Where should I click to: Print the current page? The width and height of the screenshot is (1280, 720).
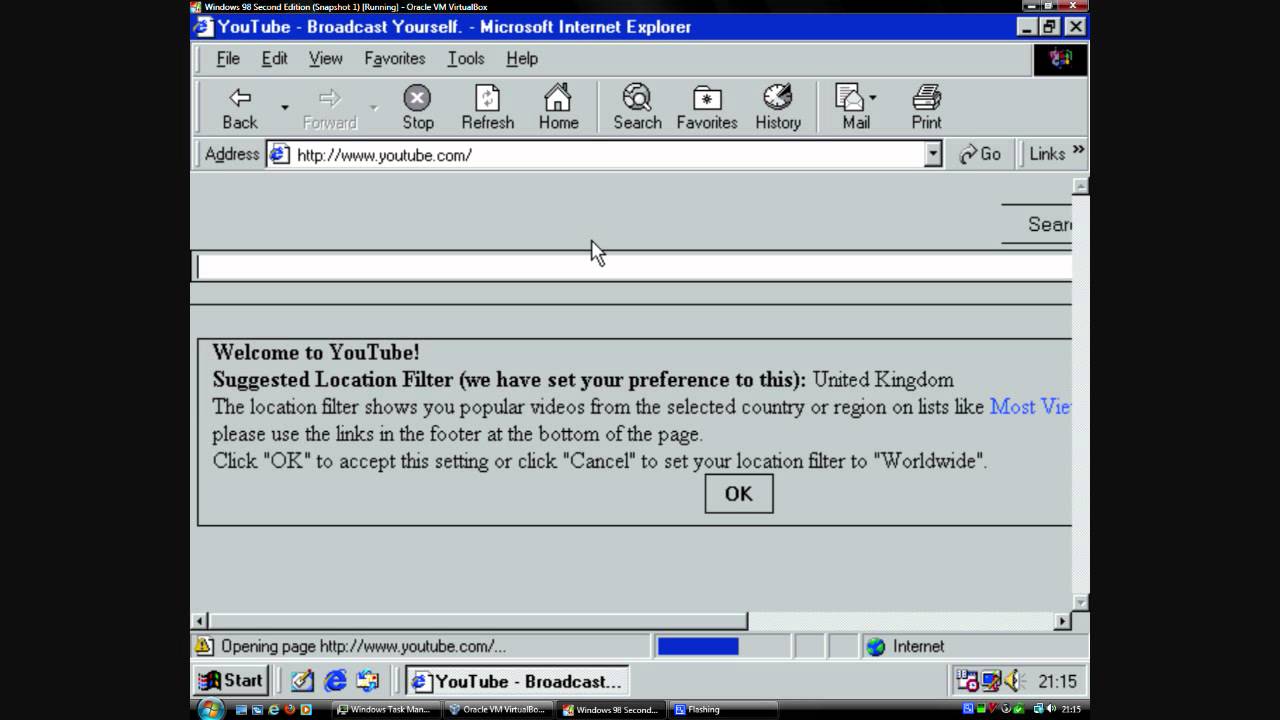[926, 107]
